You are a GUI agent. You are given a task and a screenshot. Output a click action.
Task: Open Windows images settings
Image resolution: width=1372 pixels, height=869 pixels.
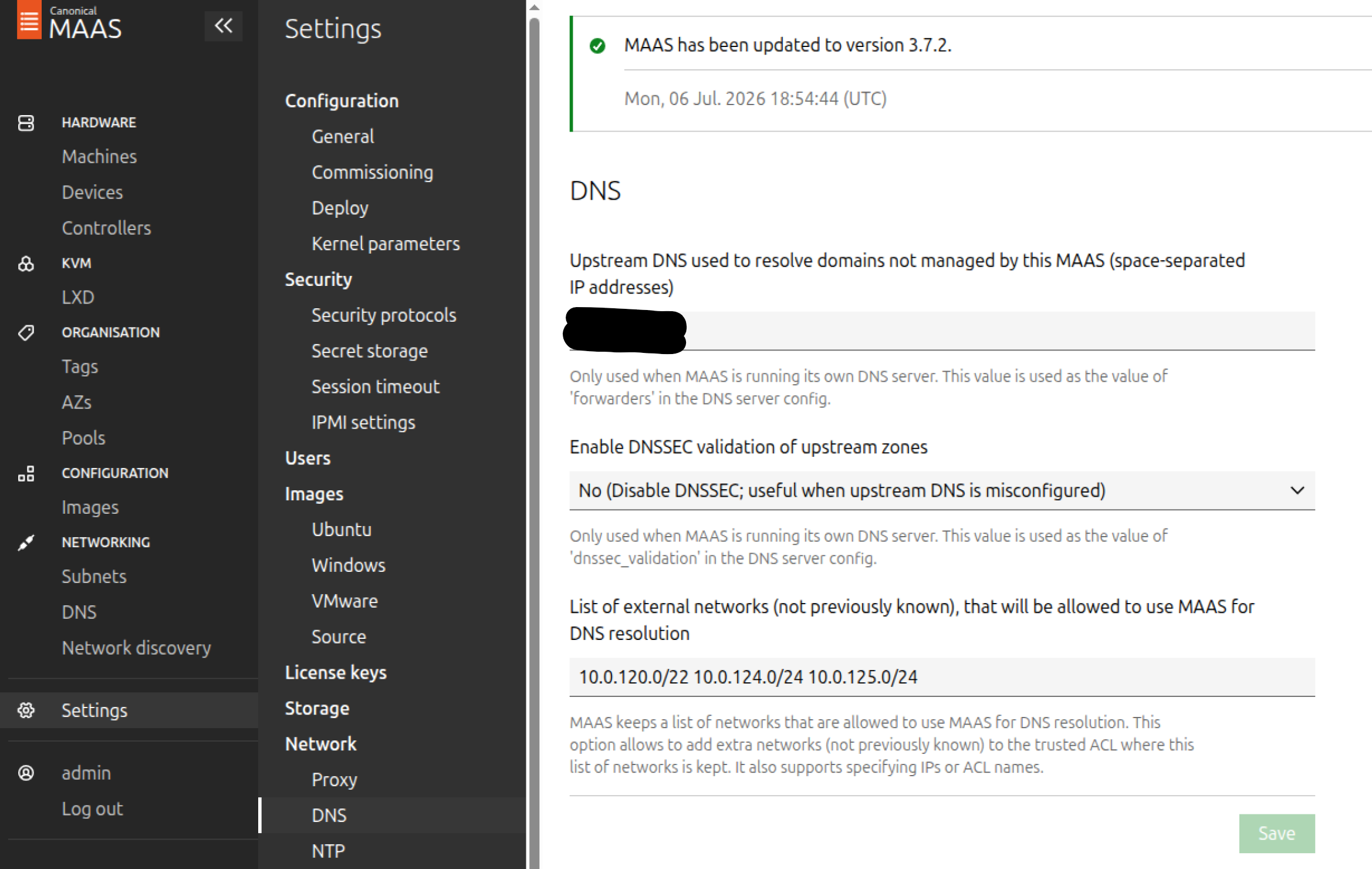coord(349,566)
